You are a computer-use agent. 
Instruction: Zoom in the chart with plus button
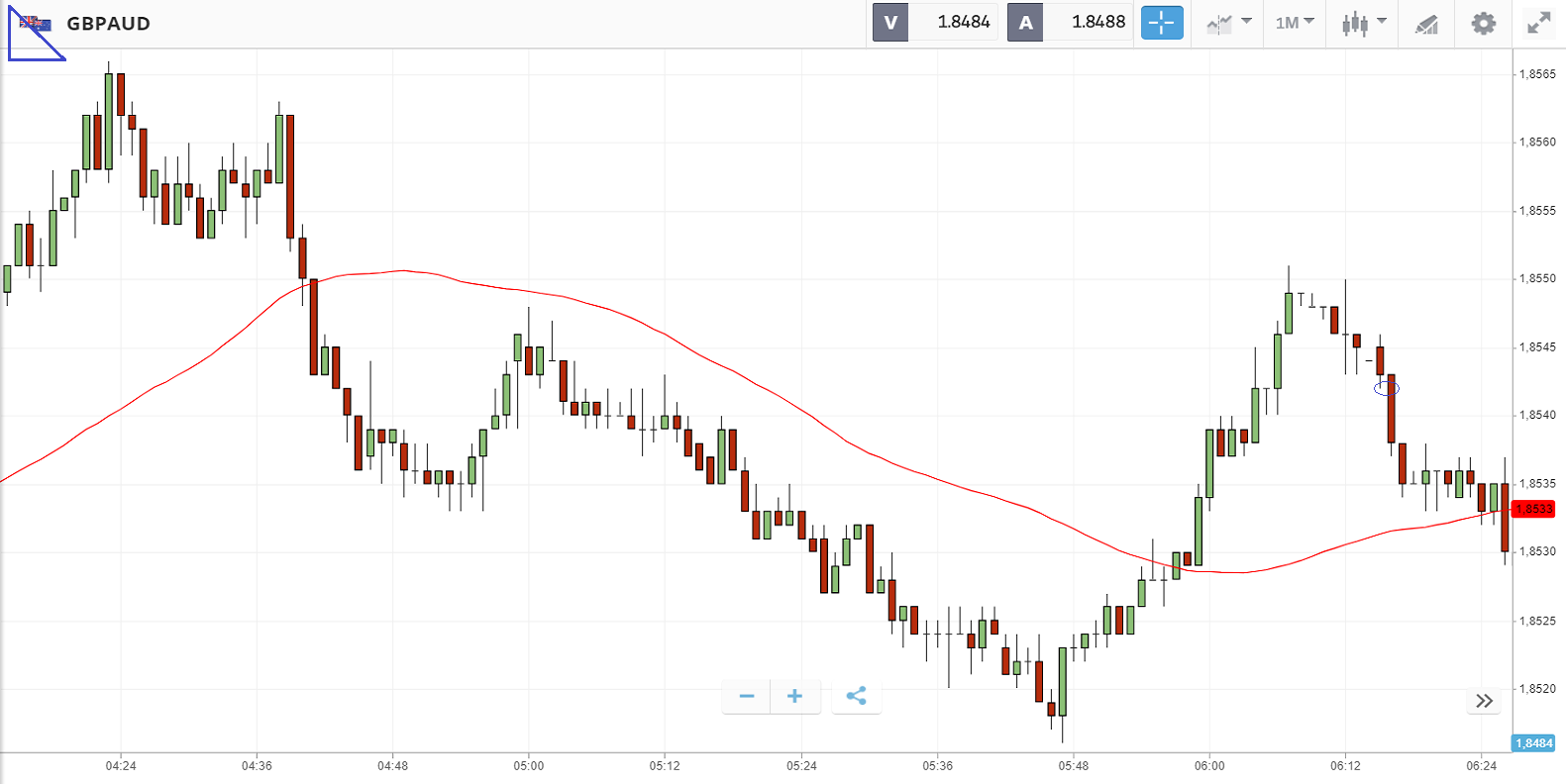tap(794, 696)
